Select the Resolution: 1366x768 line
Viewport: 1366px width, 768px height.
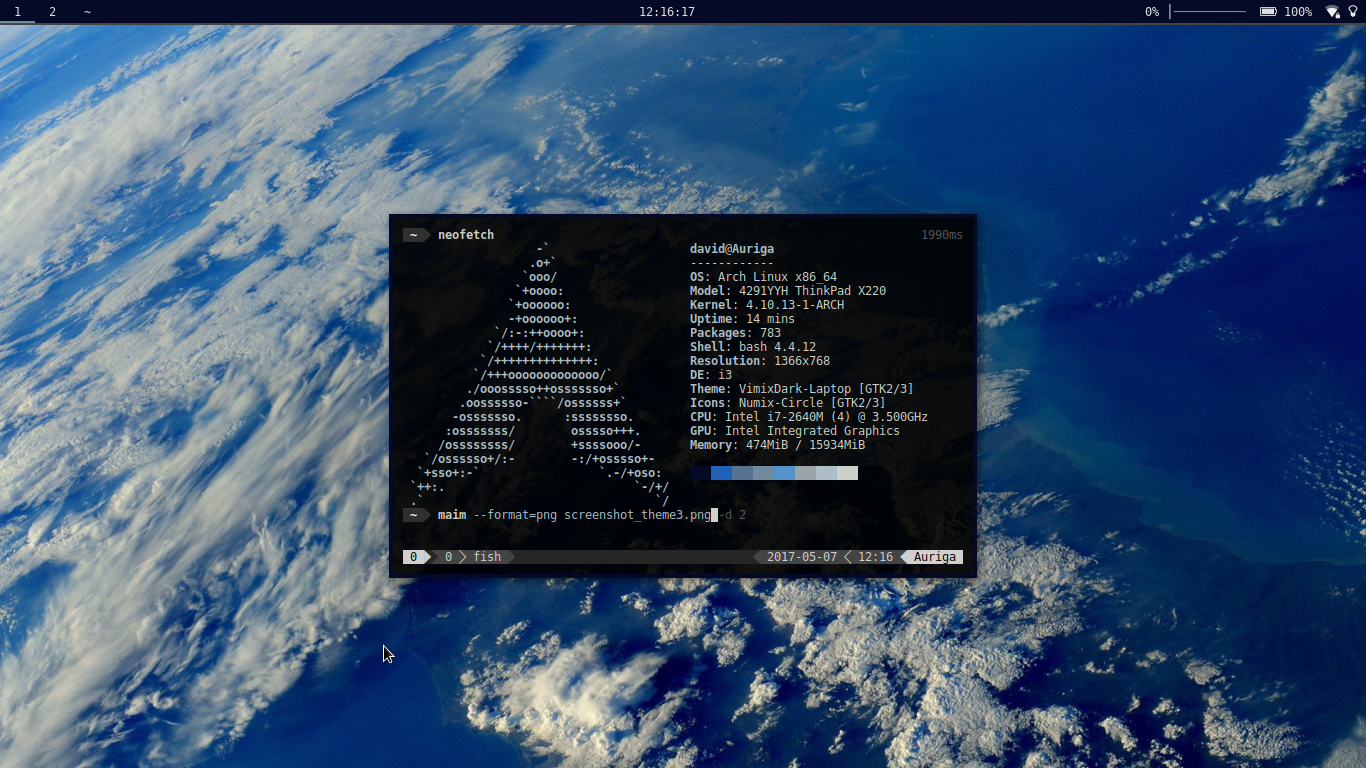(x=760, y=361)
